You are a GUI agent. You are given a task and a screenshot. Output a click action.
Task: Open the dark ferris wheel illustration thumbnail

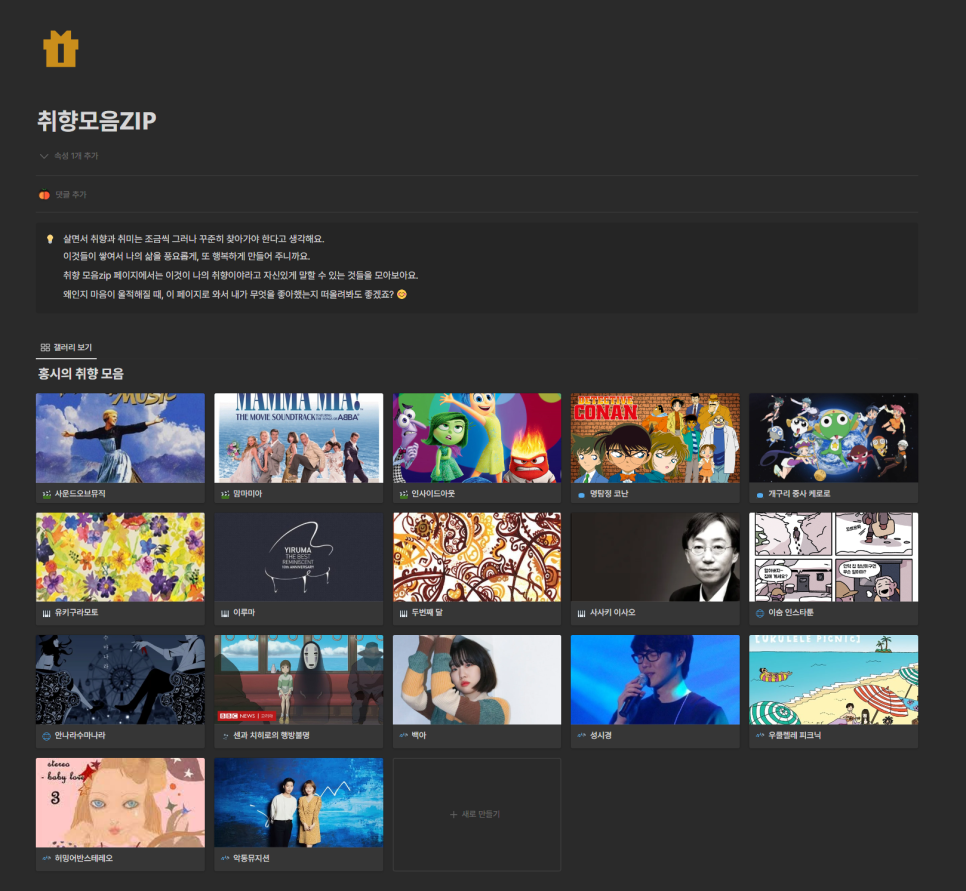coord(120,680)
